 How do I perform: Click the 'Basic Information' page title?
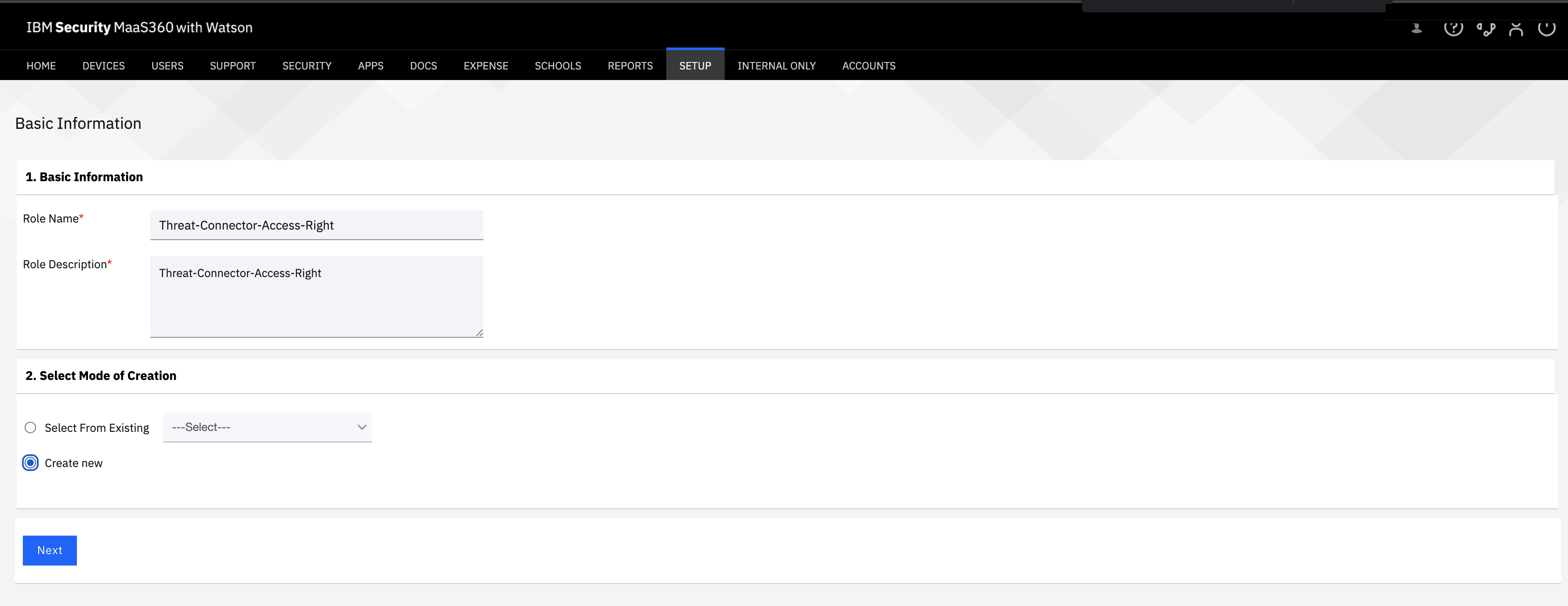pyautogui.click(x=78, y=124)
